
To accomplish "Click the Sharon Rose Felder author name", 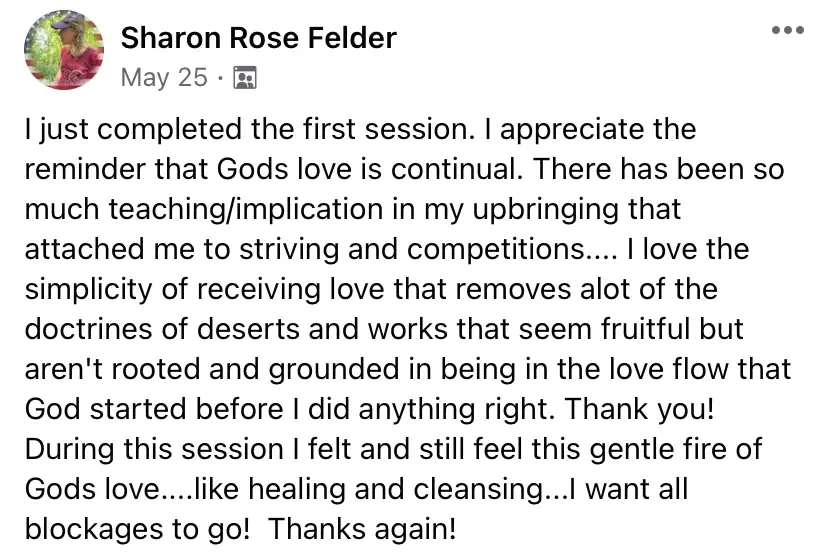I will (x=258, y=38).
